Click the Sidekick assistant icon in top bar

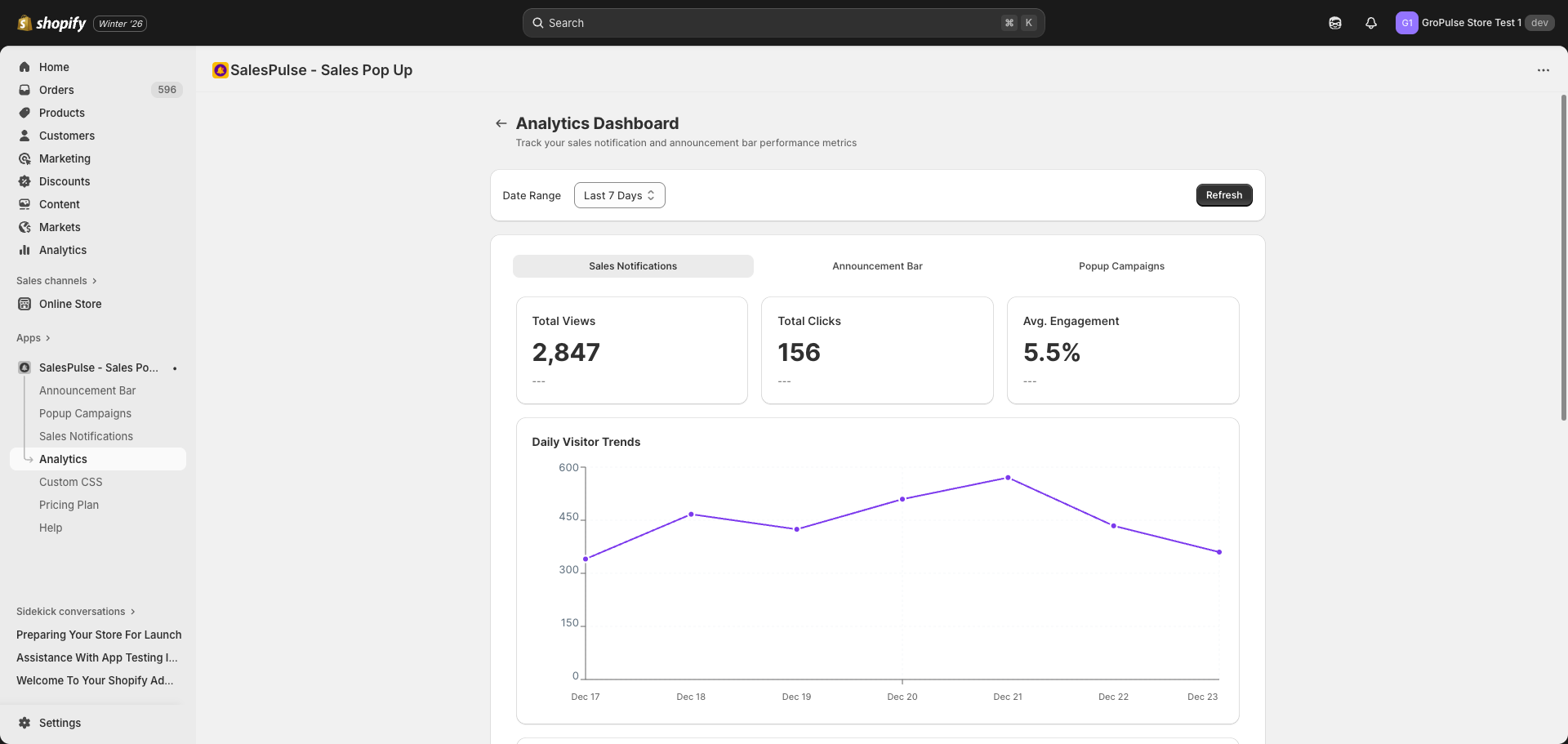coord(1335,23)
